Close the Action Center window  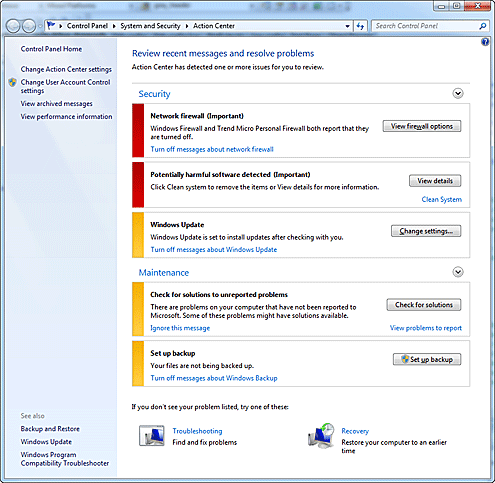coord(478,6)
